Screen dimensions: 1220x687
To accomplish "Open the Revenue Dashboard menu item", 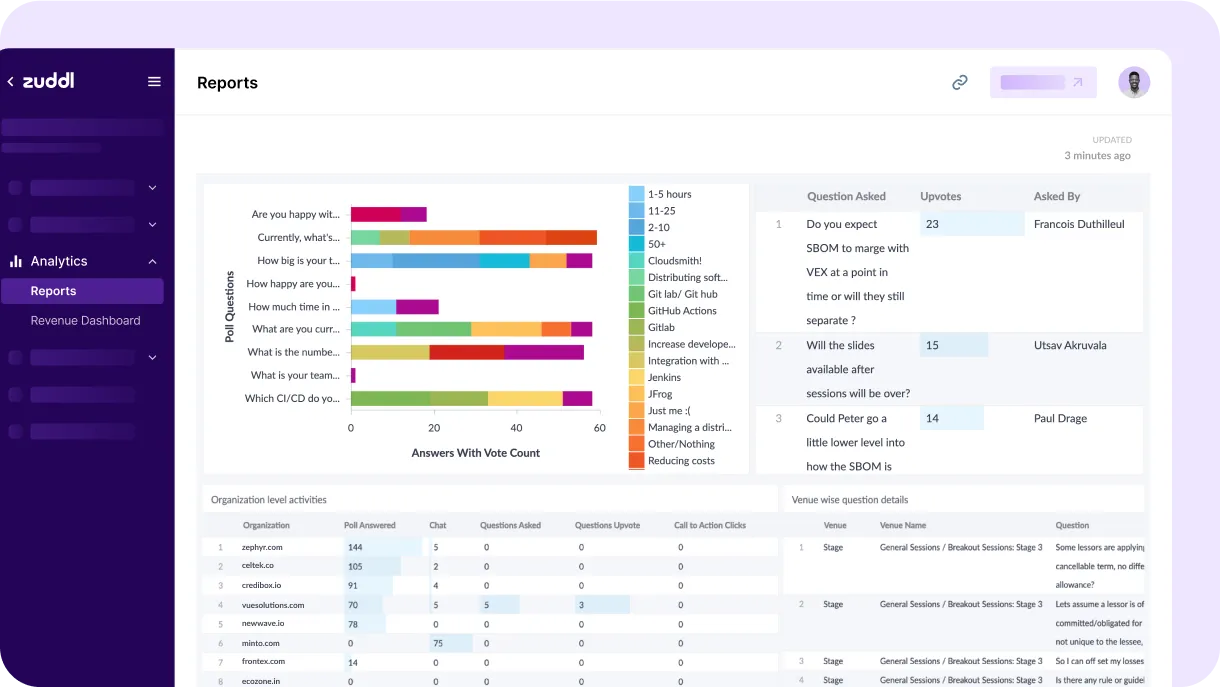I will coord(85,321).
